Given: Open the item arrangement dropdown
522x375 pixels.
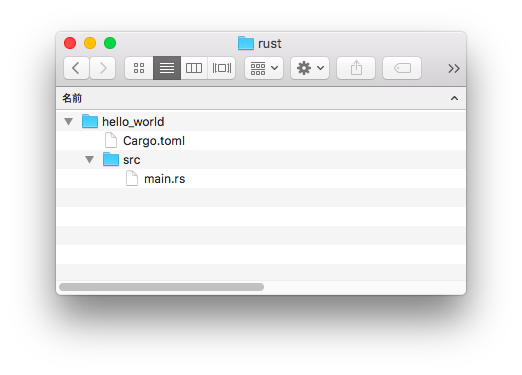Looking at the screenshot, I should pyautogui.click(x=264, y=68).
